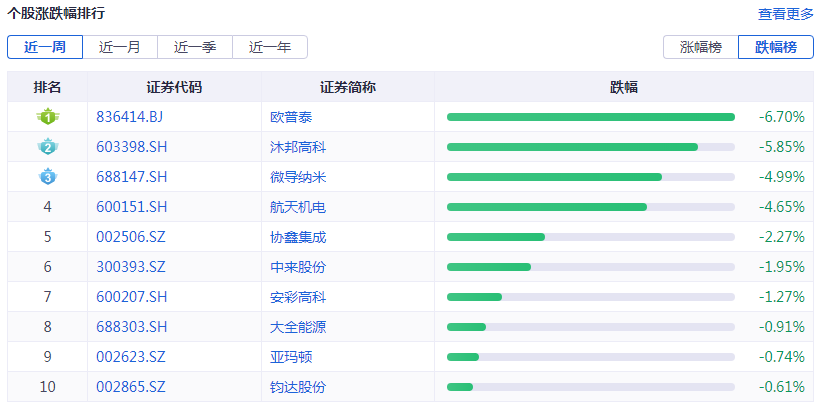Click the 证券代码 column header

174,87
